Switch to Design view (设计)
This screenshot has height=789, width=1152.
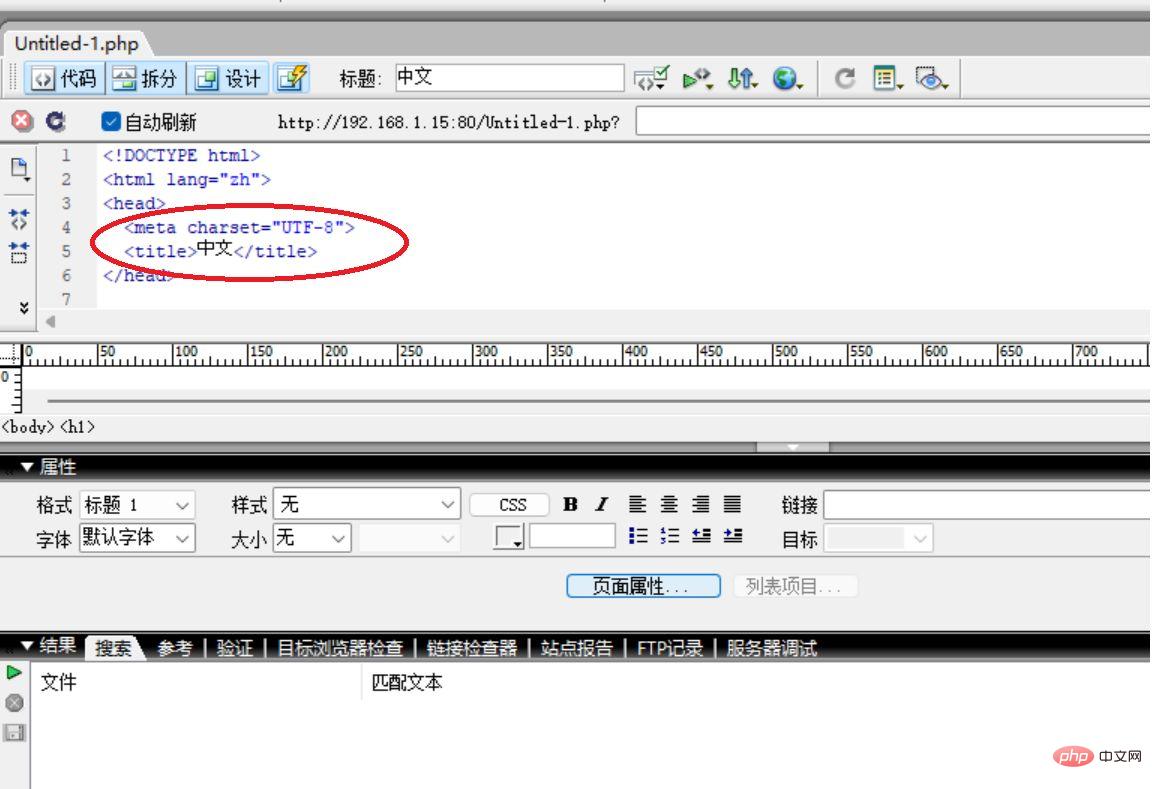(x=228, y=78)
